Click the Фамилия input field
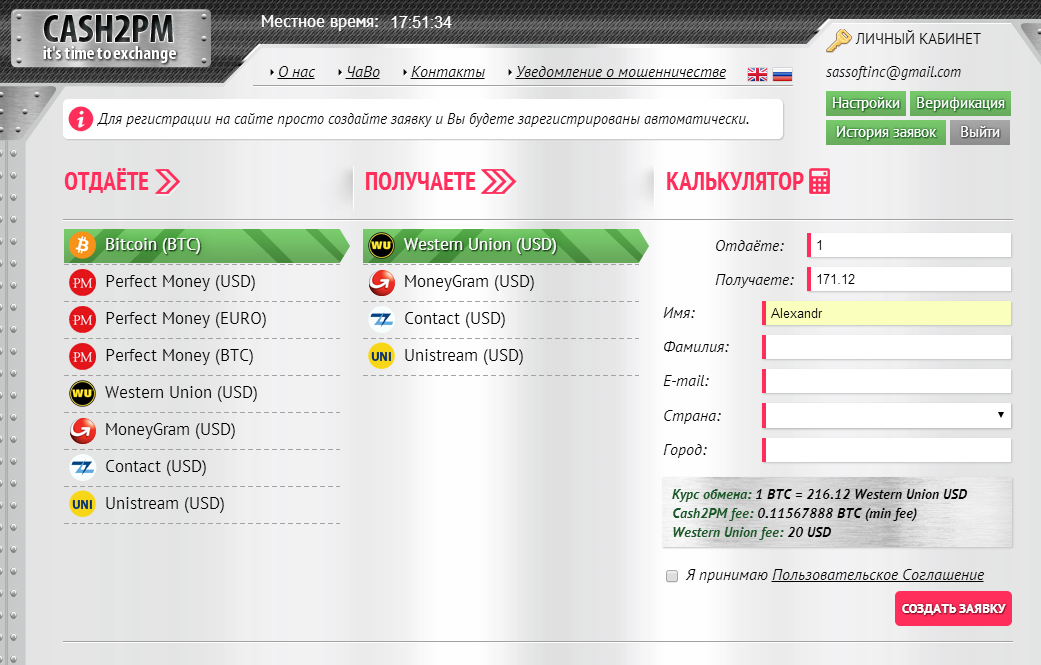The height and width of the screenshot is (665, 1041). [x=887, y=347]
